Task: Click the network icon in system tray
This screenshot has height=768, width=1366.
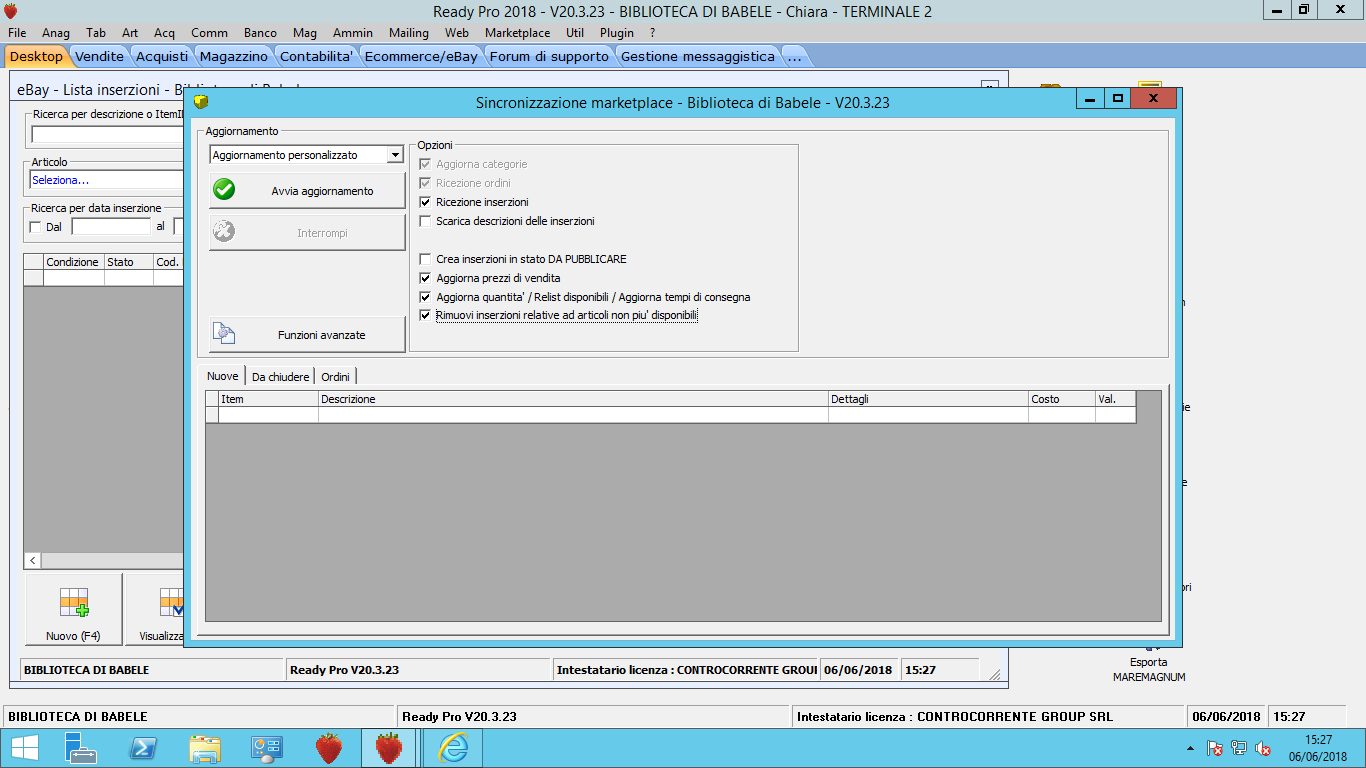Action: (1239, 748)
